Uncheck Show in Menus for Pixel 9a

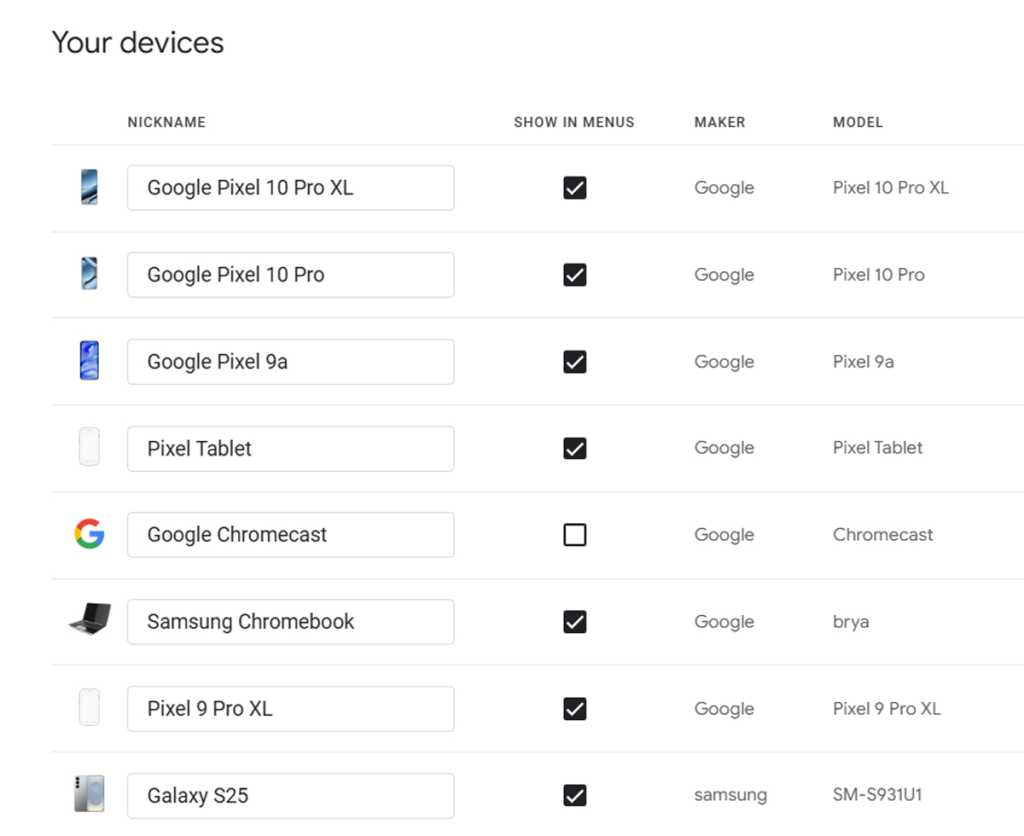(575, 362)
